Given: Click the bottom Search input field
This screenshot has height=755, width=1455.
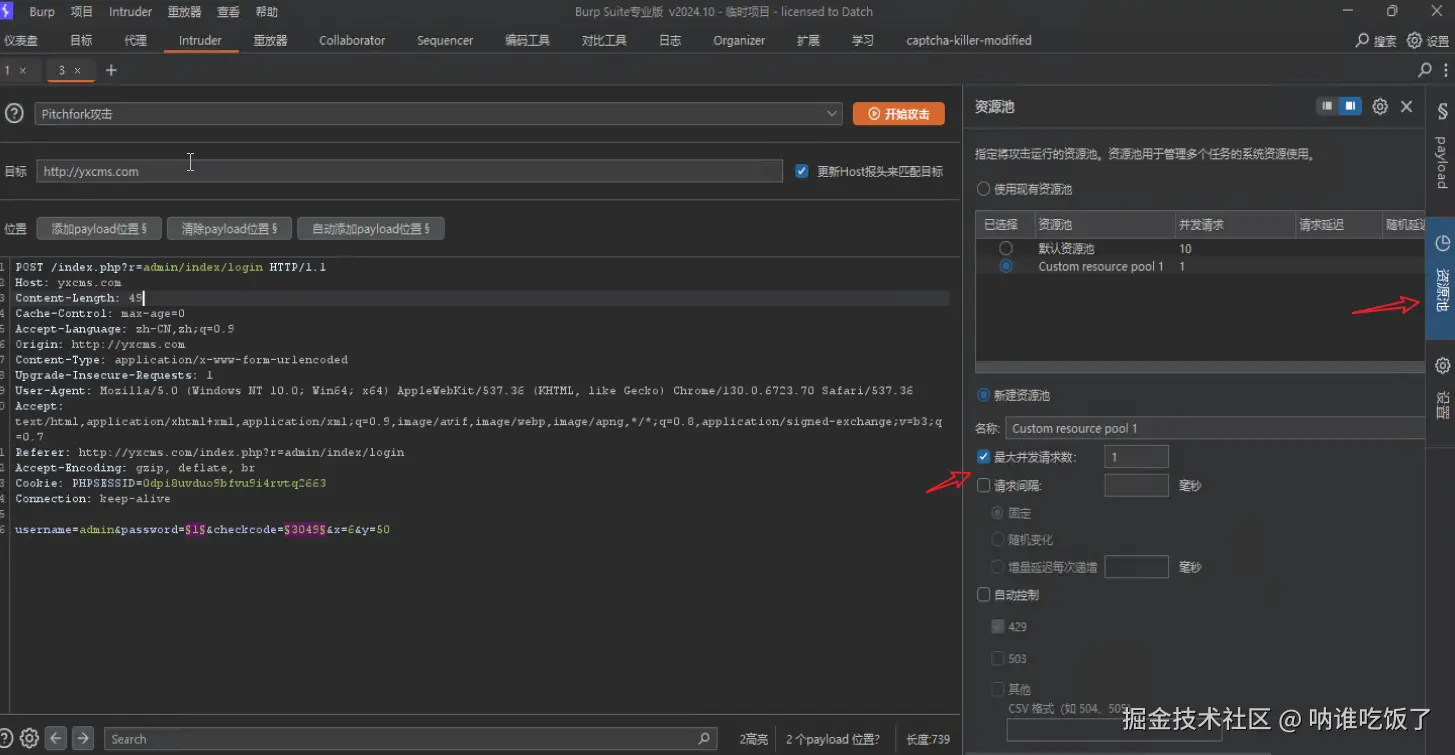Looking at the screenshot, I should [410, 739].
